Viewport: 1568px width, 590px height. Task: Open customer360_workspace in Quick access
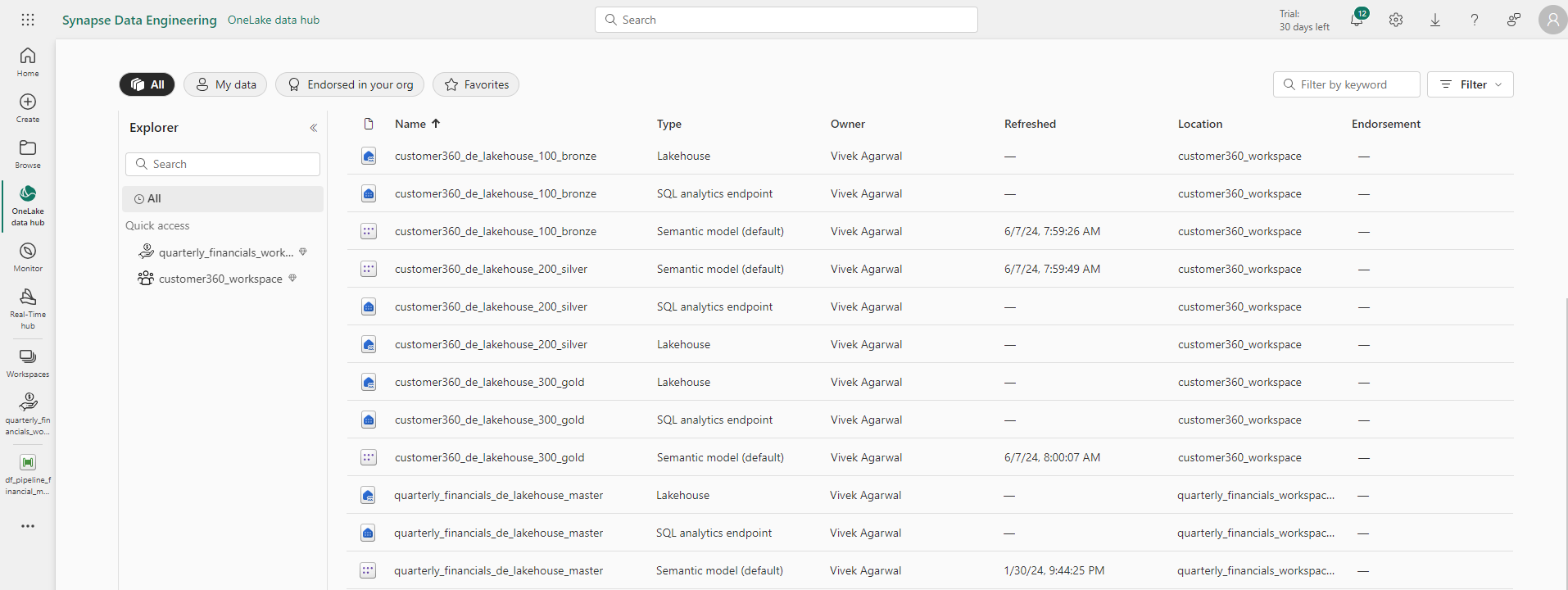[x=220, y=279]
